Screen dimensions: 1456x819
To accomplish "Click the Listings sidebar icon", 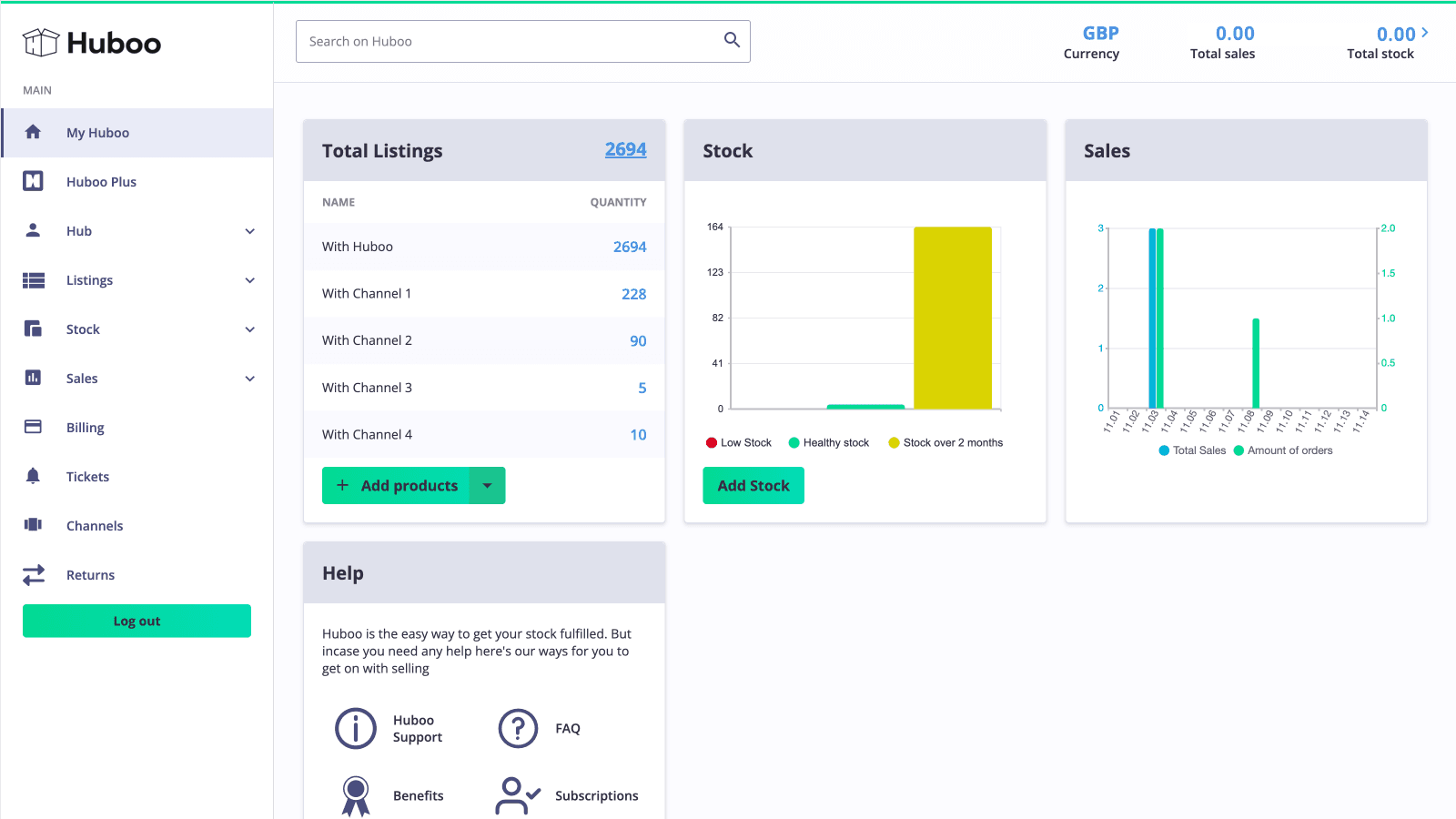I will [33, 279].
